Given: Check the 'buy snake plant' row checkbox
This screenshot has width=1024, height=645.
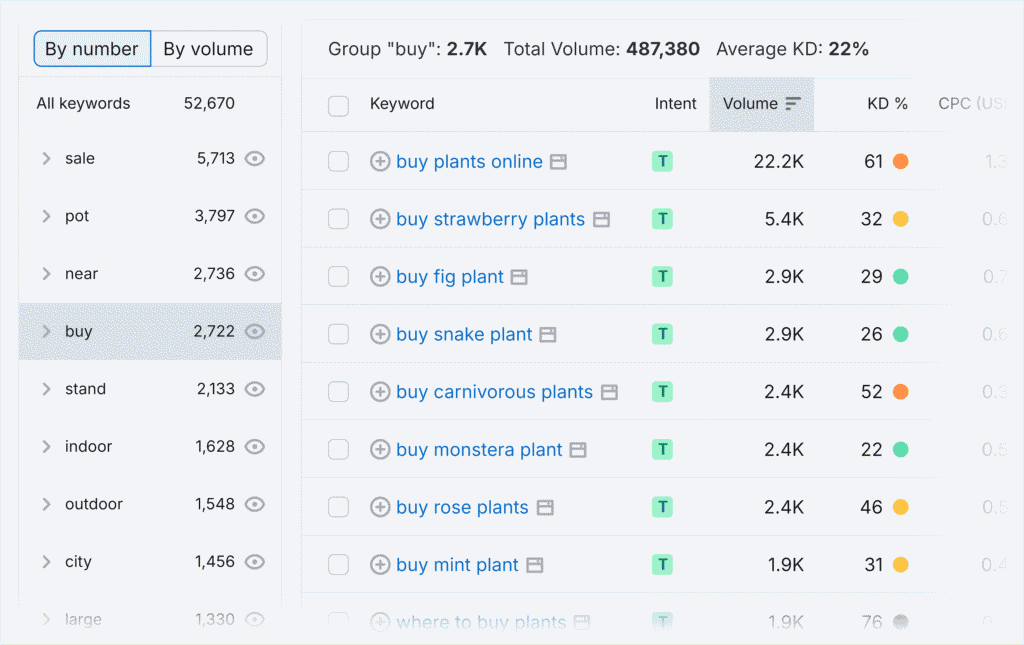Looking at the screenshot, I should 338,334.
